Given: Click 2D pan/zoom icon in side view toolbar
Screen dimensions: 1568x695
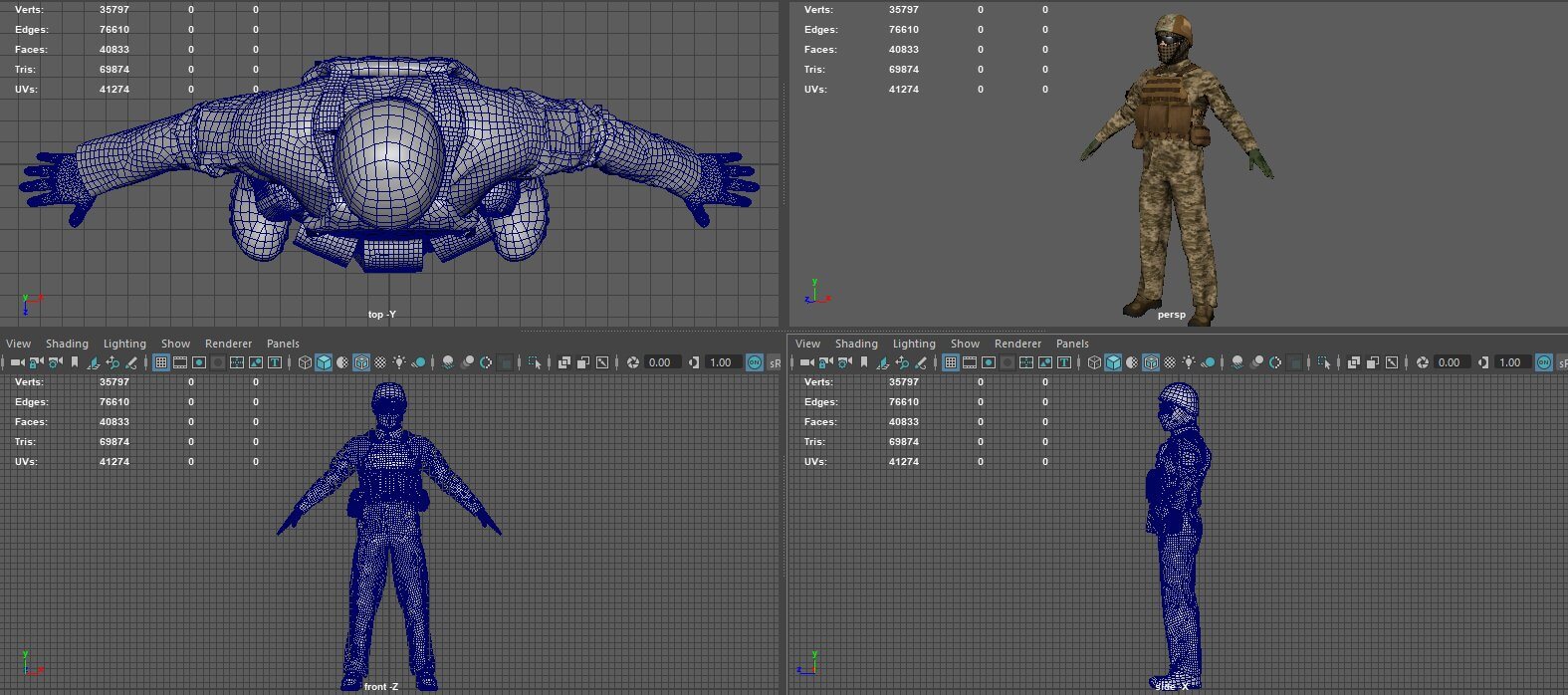Looking at the screenshot, I should coord(902,362).
